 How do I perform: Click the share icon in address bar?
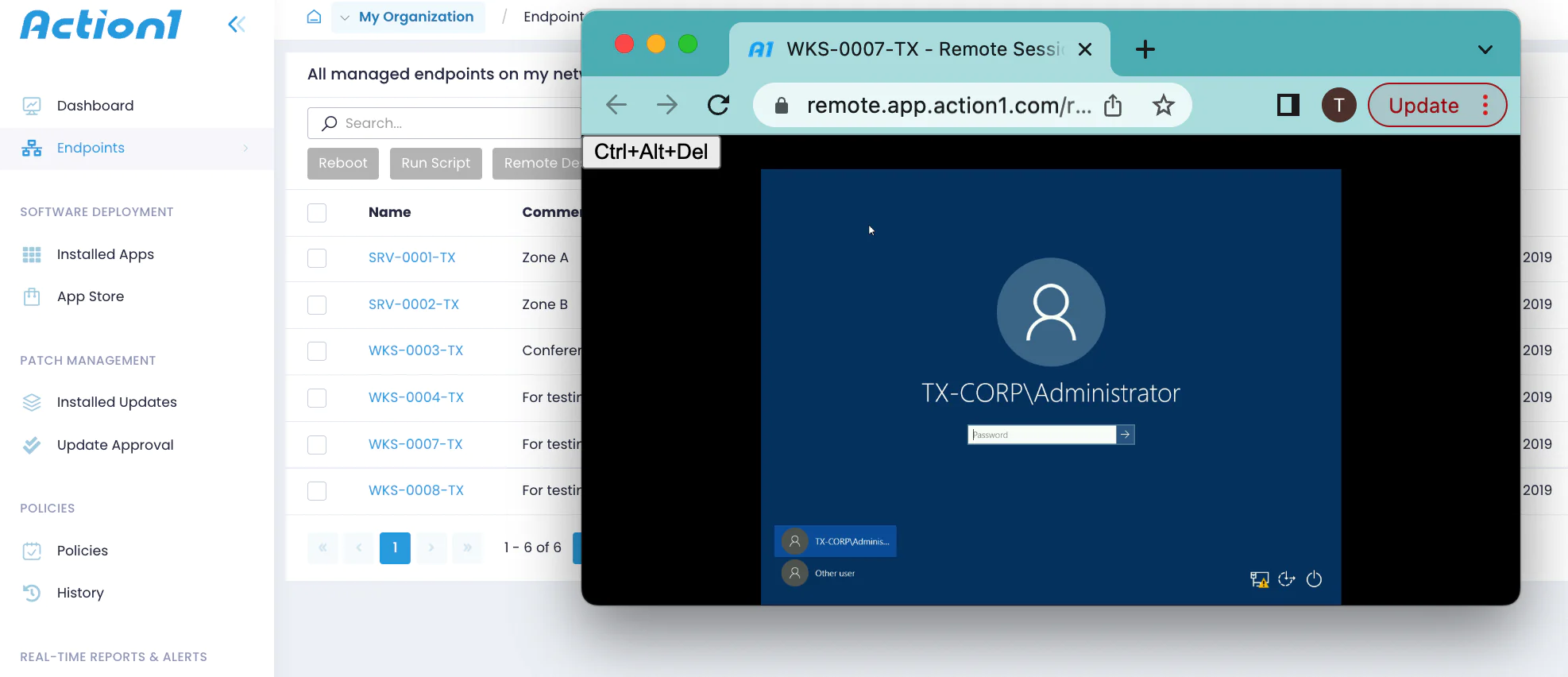tap(1113, 105)
